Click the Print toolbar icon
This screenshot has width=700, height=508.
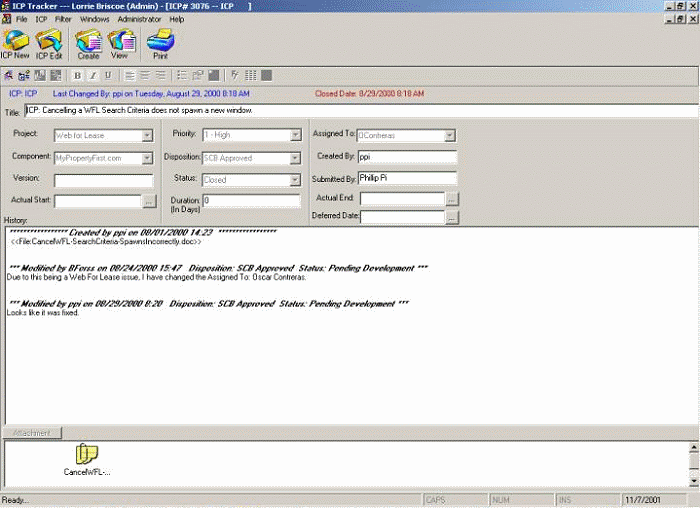click(160, 42)
